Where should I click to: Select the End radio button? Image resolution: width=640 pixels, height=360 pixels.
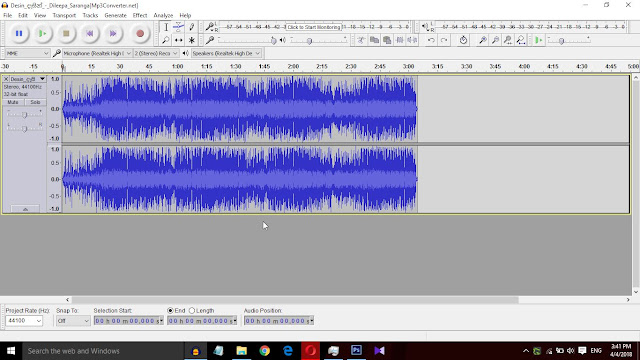[170, 311]
